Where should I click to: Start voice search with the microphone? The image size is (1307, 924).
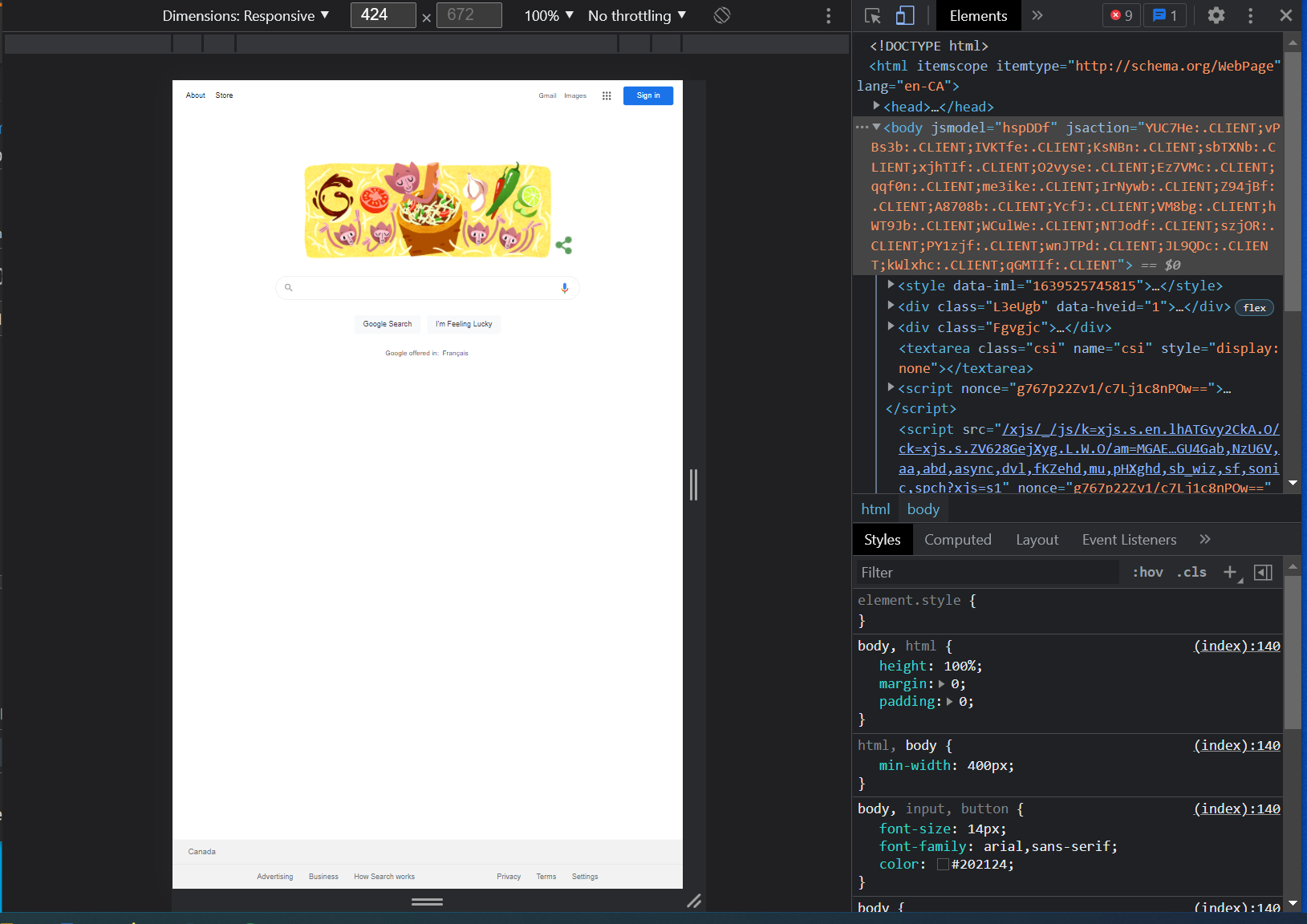[565, 288]
